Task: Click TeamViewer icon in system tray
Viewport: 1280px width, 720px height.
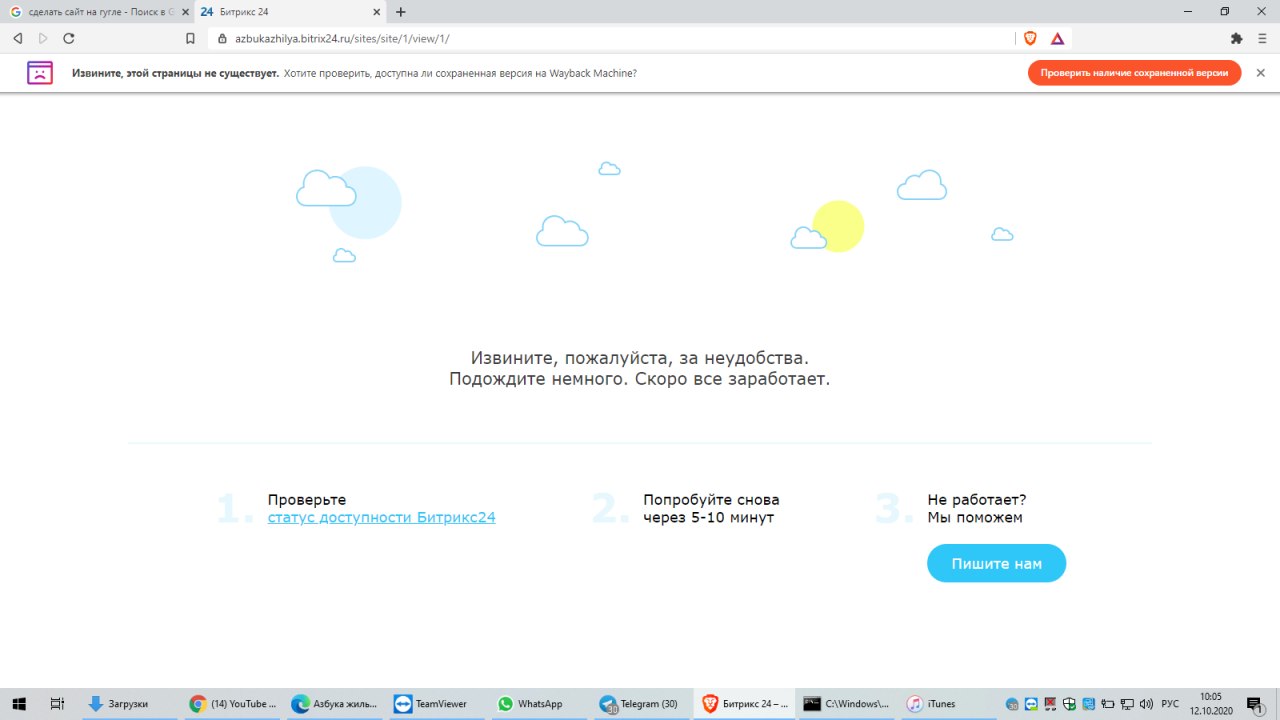Action: 1031,704
